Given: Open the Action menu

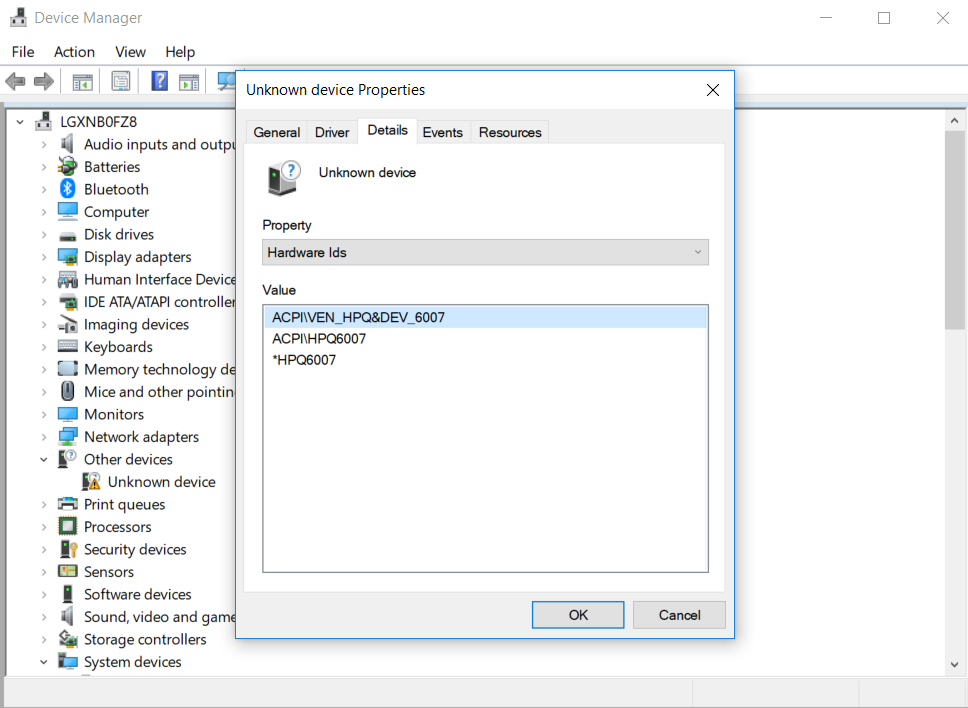Looking at the screenshot, I should click(x=74, y=52).
